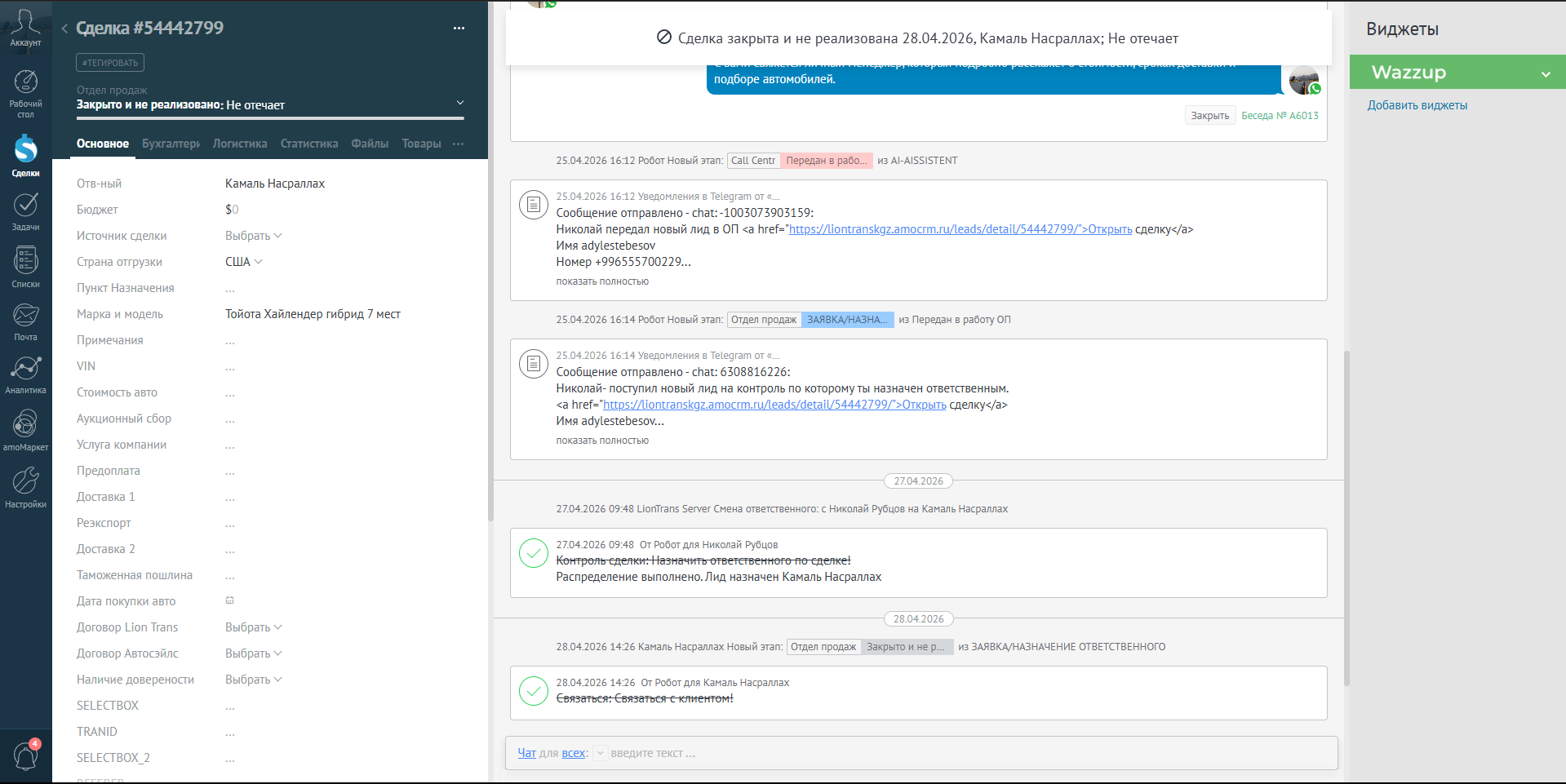The width and height of the screenshot is (1566, 784).
Task: Click всех recipient link in message box
Action: [x=573, y=753]
